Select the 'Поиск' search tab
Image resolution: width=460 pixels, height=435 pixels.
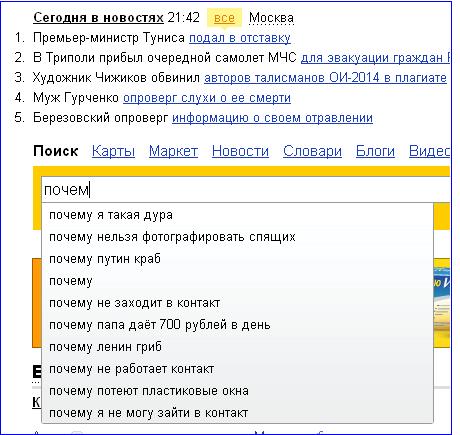click(56, 151)
